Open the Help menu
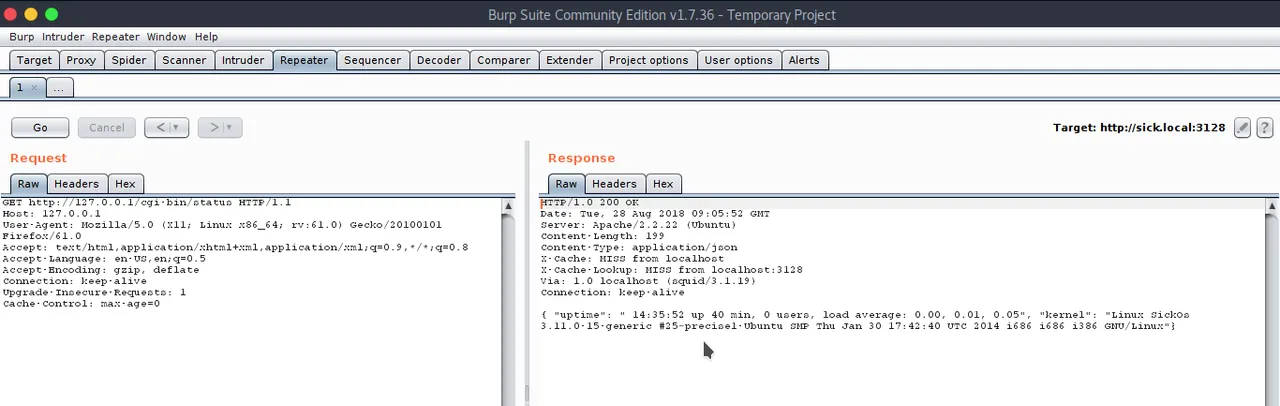The image size is (1280, 406). click(206, 37)
